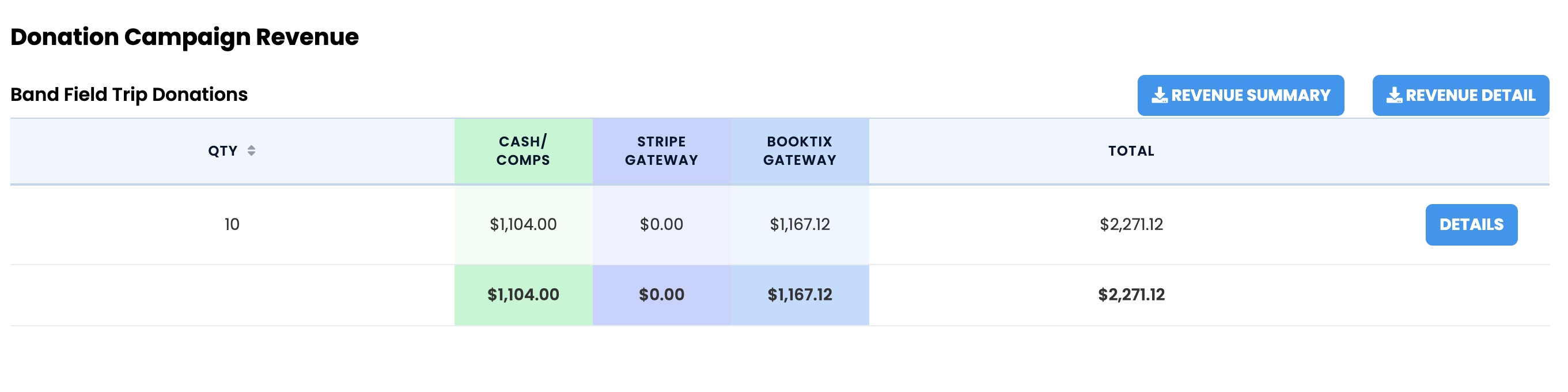
Task: Open Details for Band Field Trip row
Action: 1471,225
